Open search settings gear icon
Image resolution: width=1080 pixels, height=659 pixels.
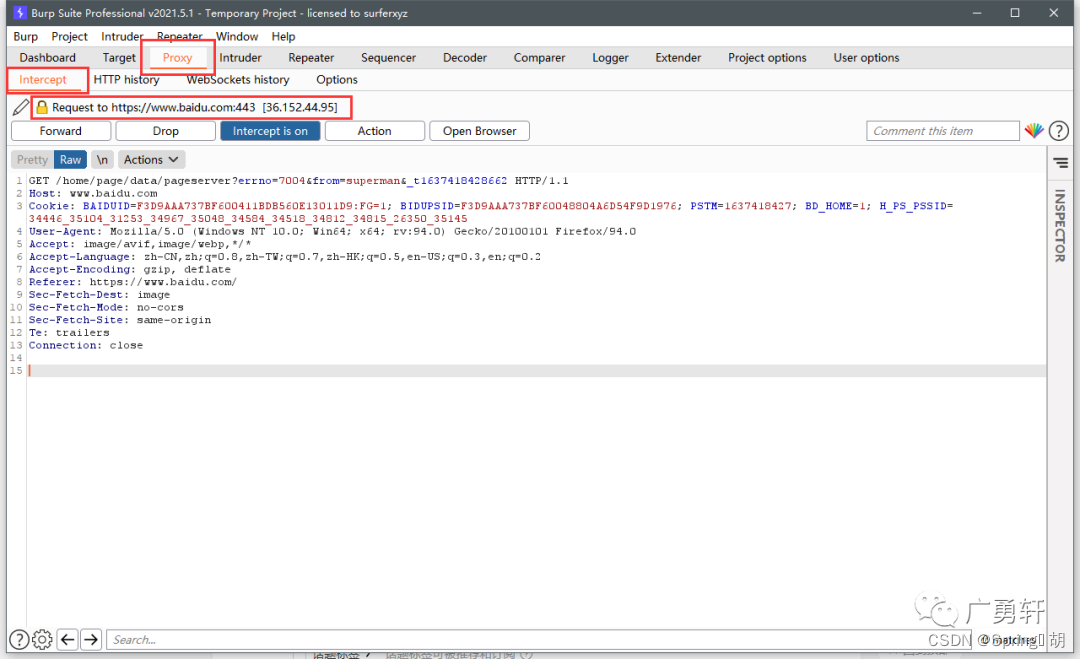[42, 640]
